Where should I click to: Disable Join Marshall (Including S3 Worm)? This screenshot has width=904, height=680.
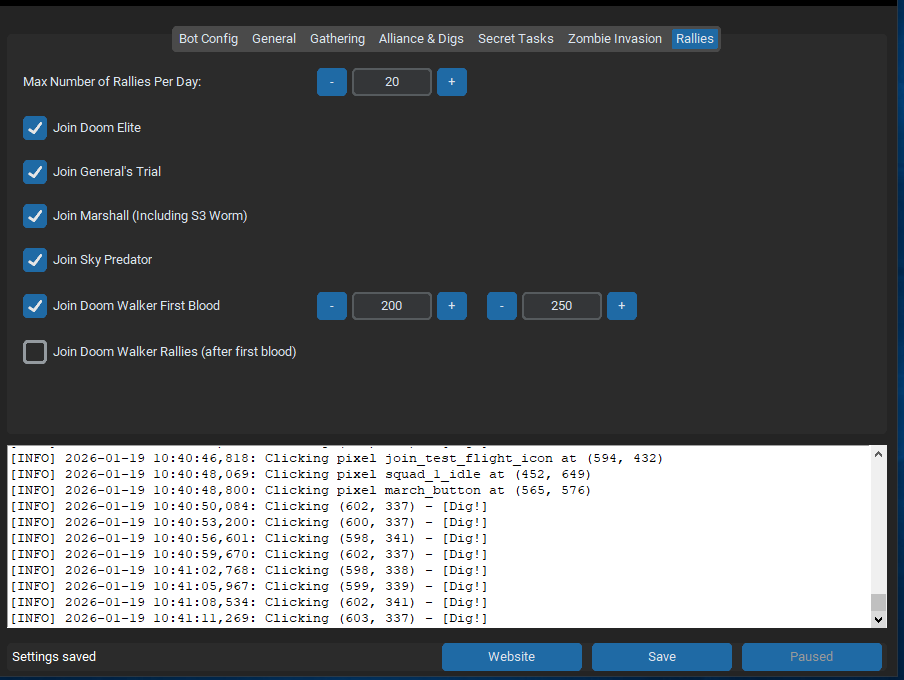[x=35, y=216]
